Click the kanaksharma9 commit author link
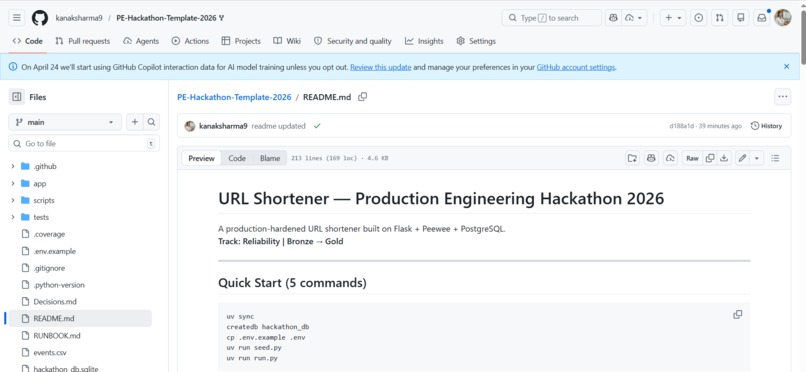 223,126
